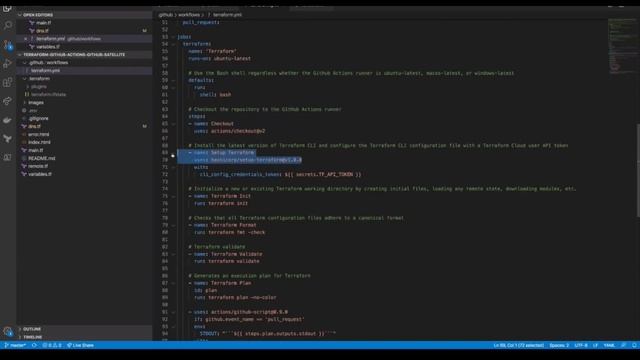Screen dimensions: 640x360
Task: Open the Docker view icon
Action: [x=8, y=120]
